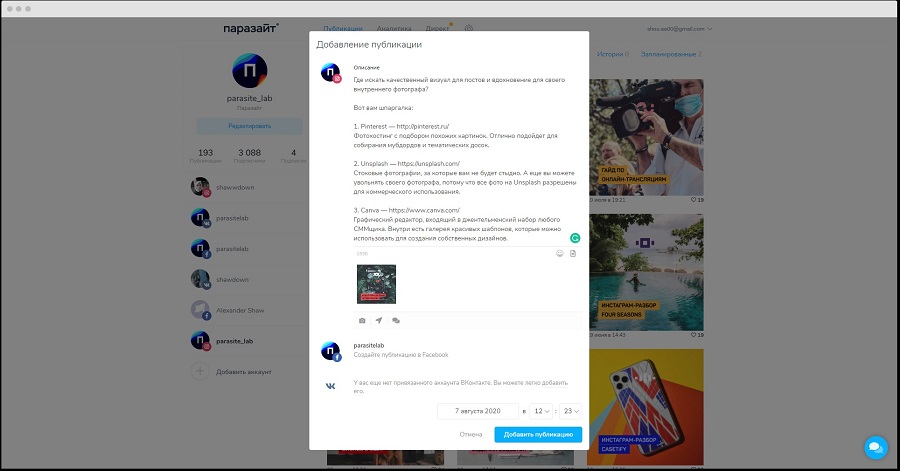Click Отмена to cancel the publication
900x471 pixels.
[x=471, y=435]
